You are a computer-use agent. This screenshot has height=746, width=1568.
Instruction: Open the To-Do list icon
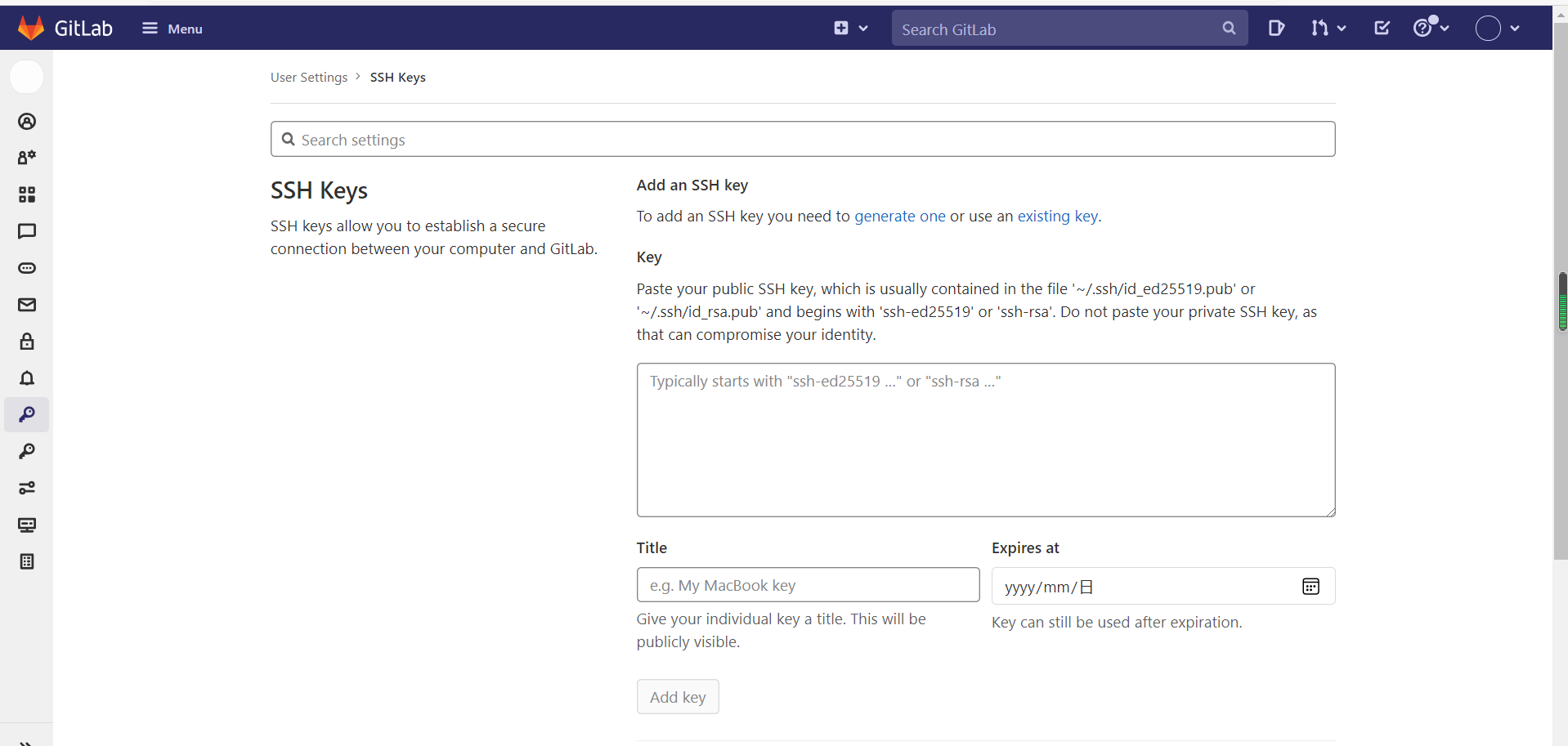[1382, 29]
